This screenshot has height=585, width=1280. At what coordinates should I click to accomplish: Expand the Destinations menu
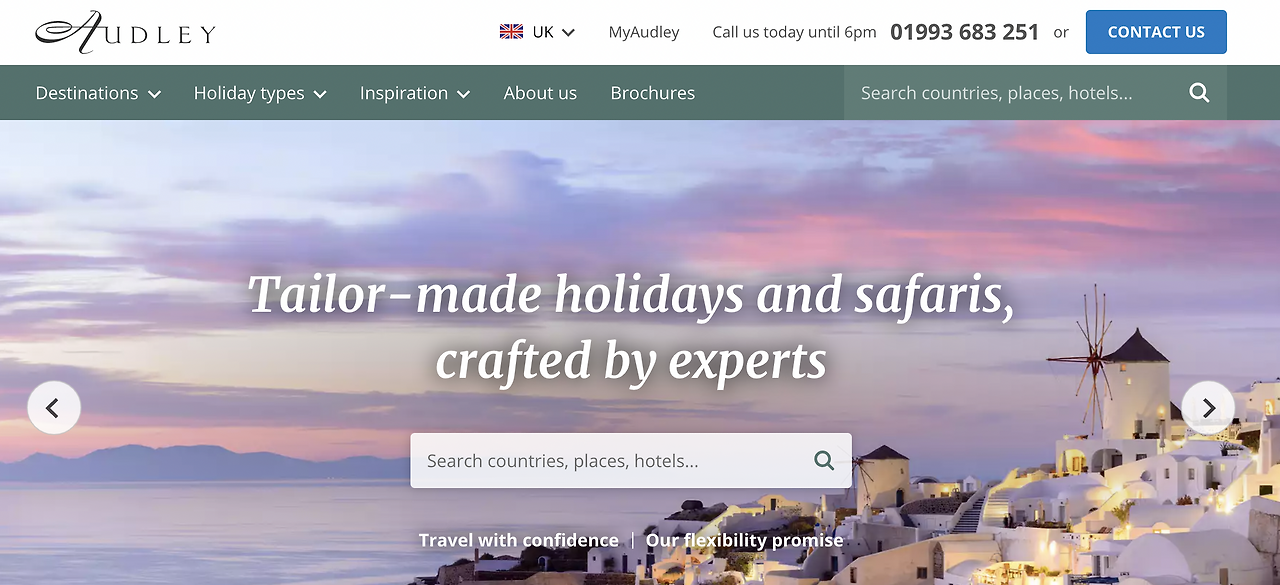coord(98,93)
